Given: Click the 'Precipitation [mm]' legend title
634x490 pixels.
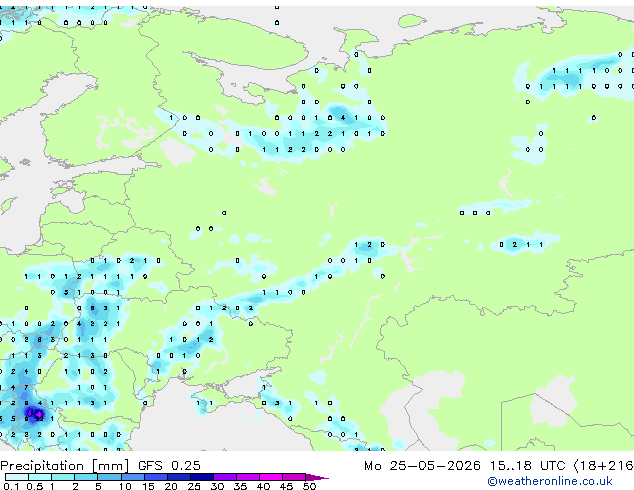Looking at the screenshot, I should (65, 466).
